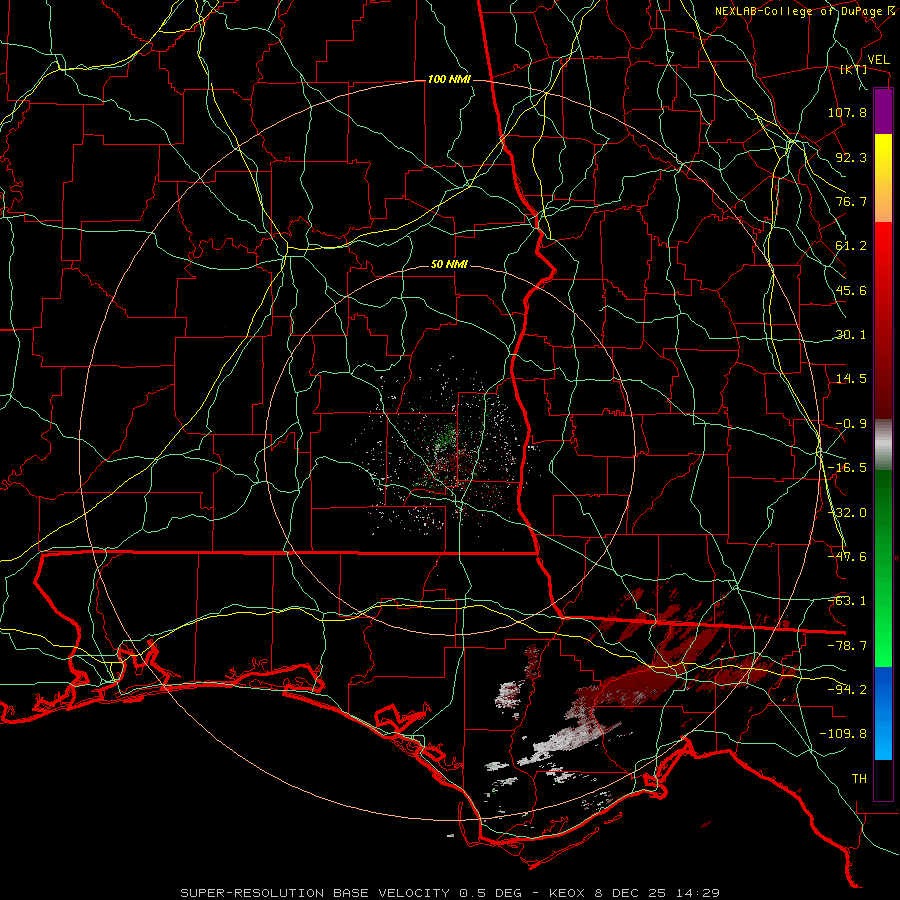The image size is (900, 900).
Task: Click the -109.8 legend value
Action: 843,734
